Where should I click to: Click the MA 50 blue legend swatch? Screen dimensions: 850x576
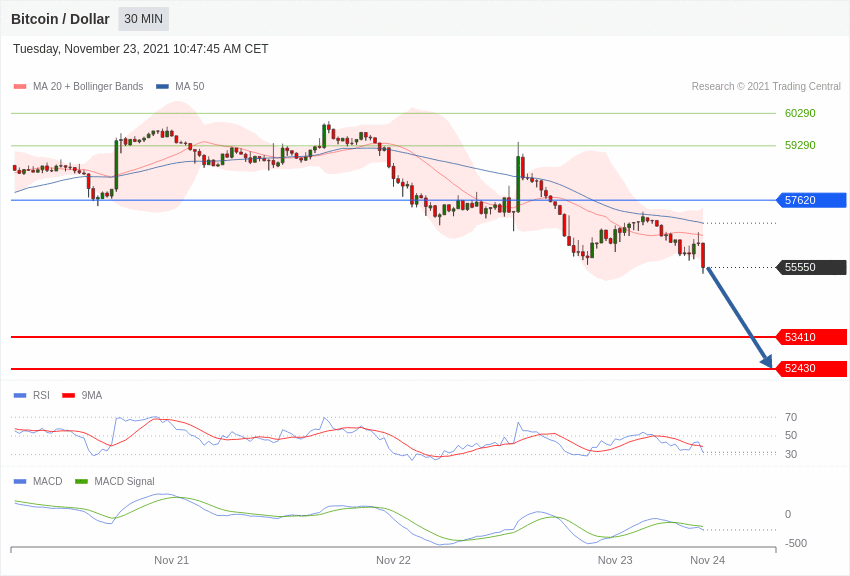coord(162,87)
